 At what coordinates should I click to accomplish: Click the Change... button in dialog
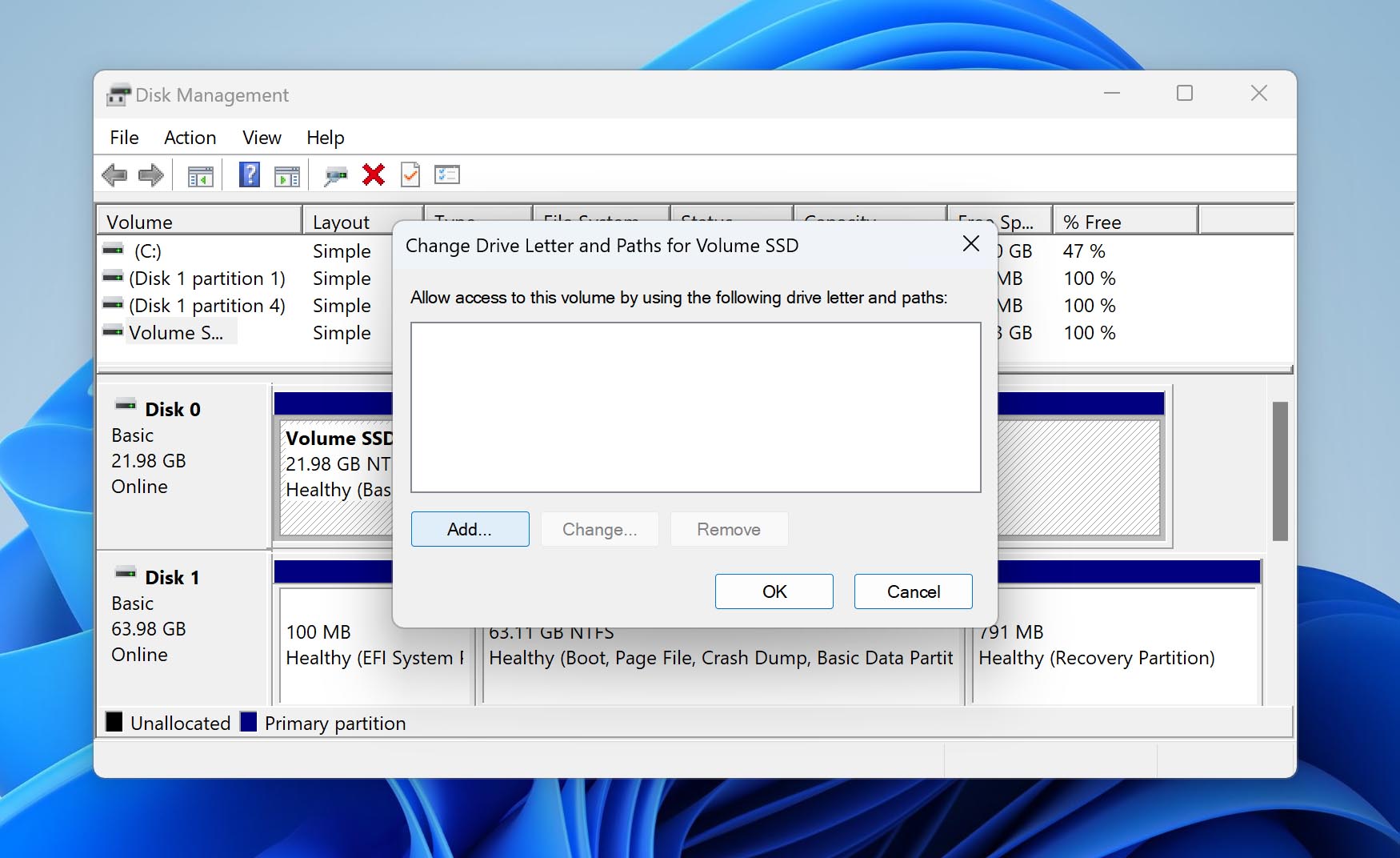click(x=600, y=529)
